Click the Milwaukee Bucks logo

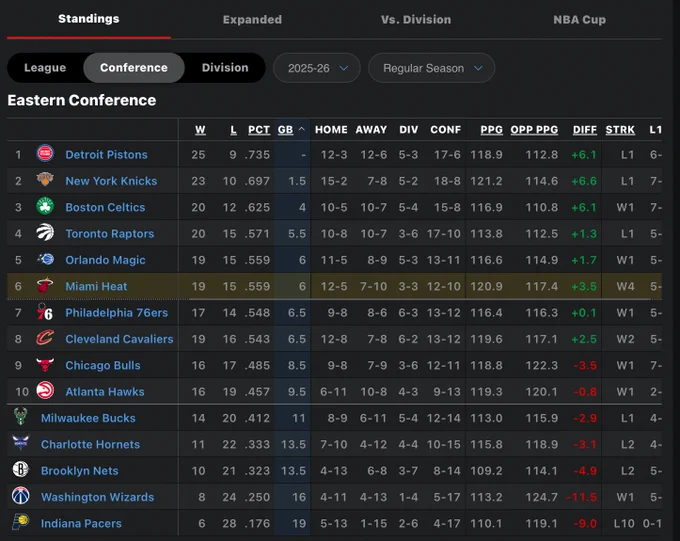tap(20, 416)
